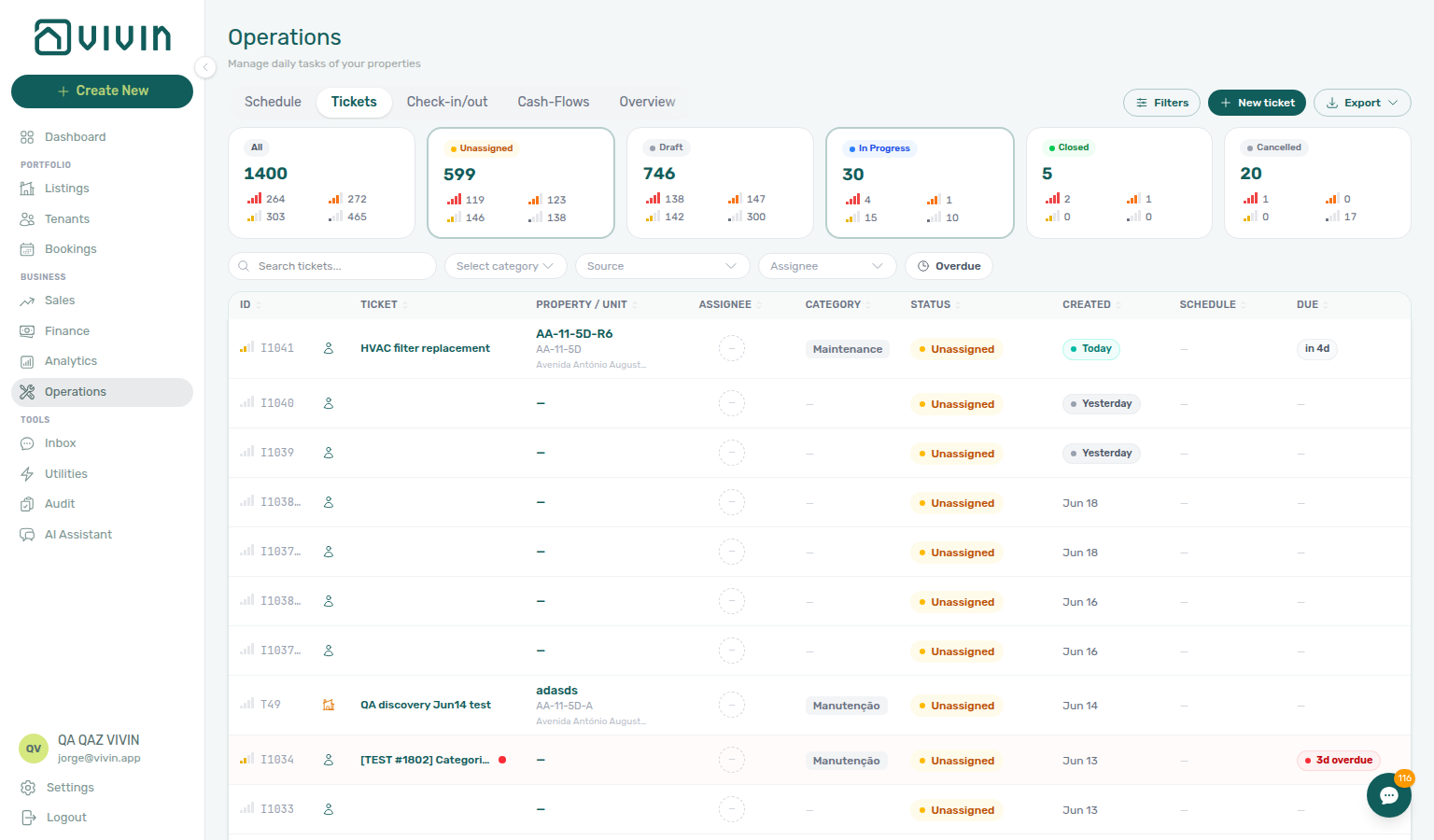Open the Finance section
The width and height of the screenshot is (1434, 840).
pos(66,331)
